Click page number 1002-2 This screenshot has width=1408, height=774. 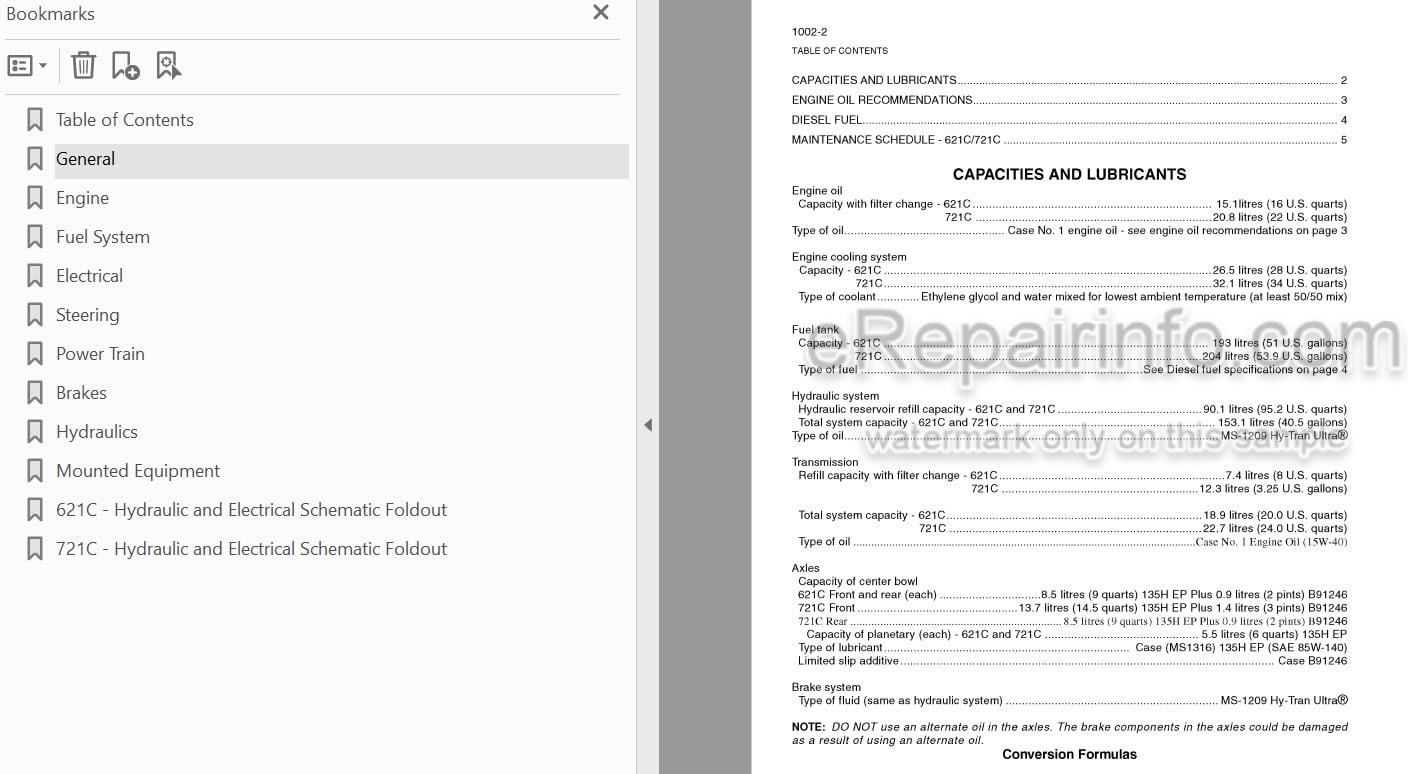(x=809, y=32)
